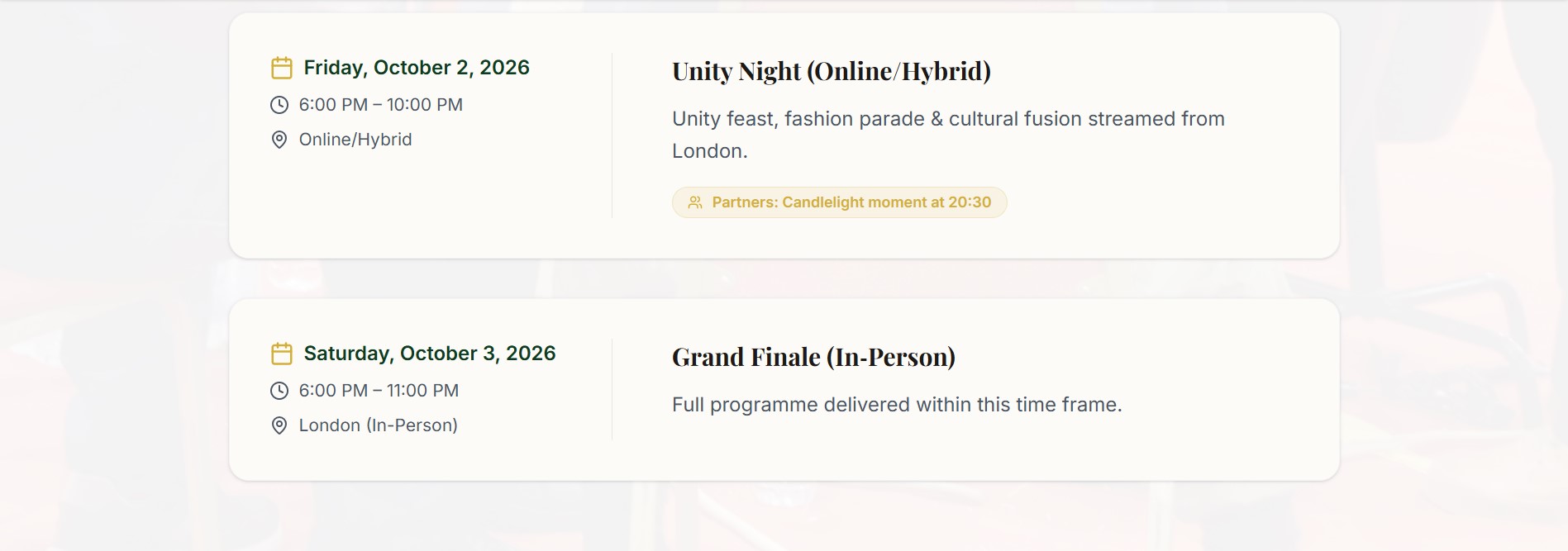
Task: Click the people icon in the Partners badge
Action: click(695, 202)
